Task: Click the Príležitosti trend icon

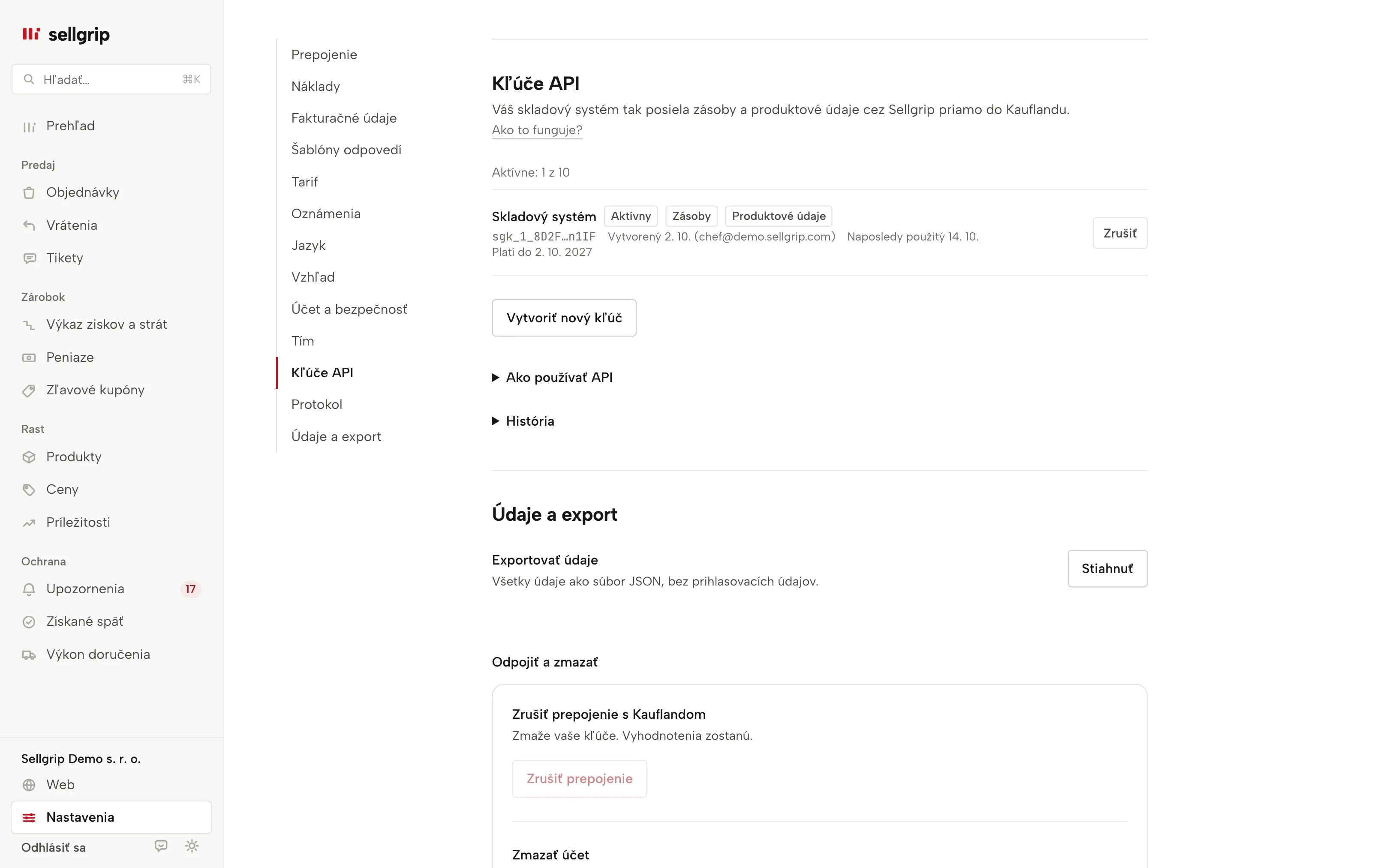Action: coord(29,523)
